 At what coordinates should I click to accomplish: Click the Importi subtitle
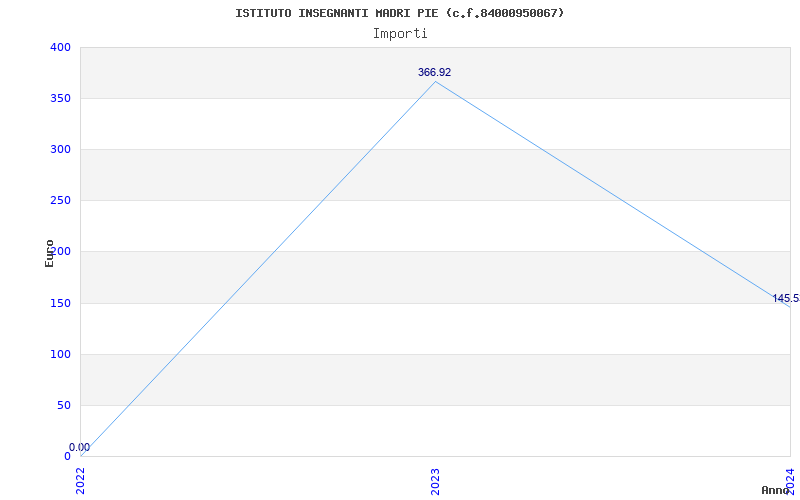coord(400,34)
